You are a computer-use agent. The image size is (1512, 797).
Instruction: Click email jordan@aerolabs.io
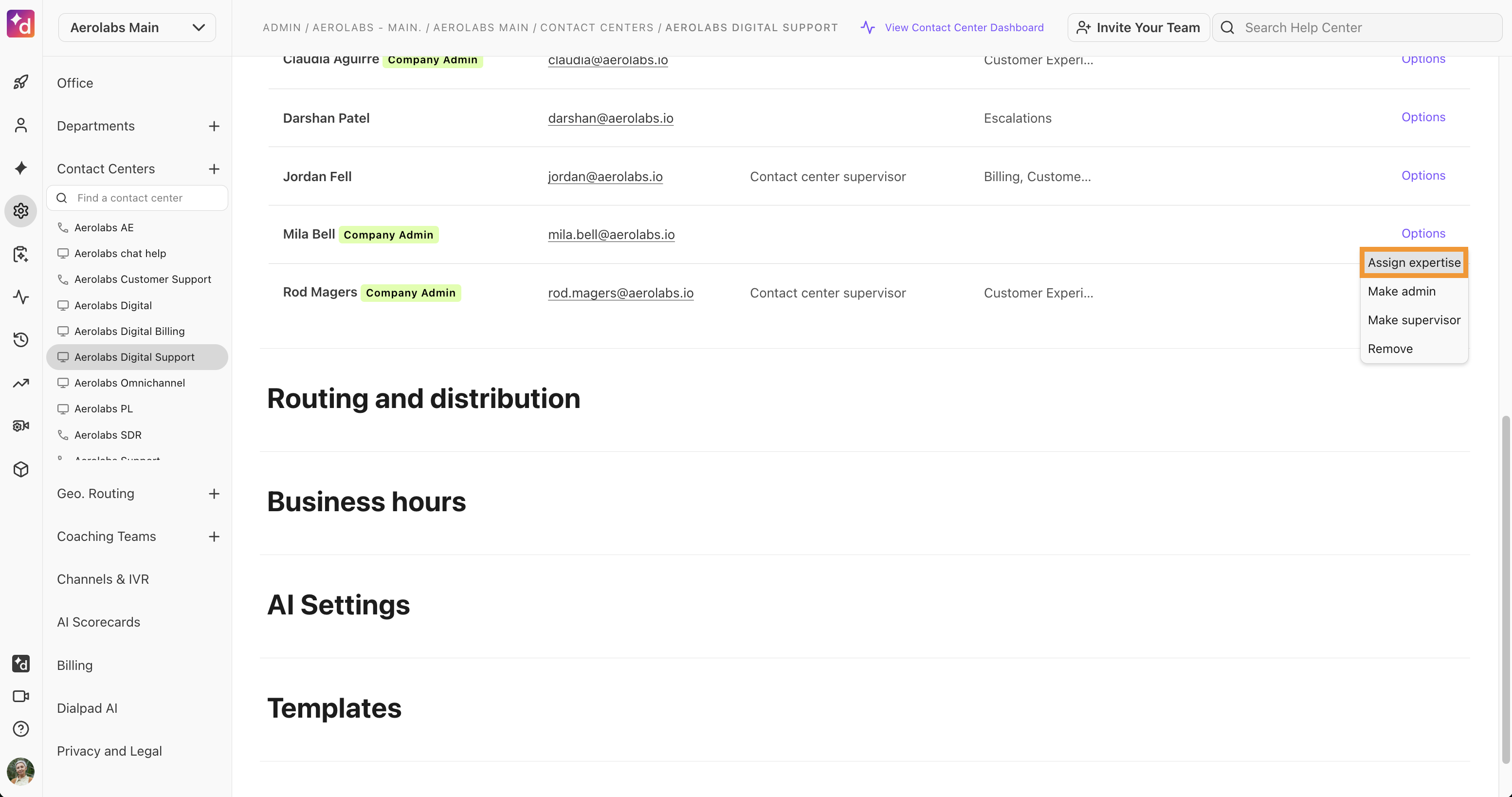[x=605, y=176]
